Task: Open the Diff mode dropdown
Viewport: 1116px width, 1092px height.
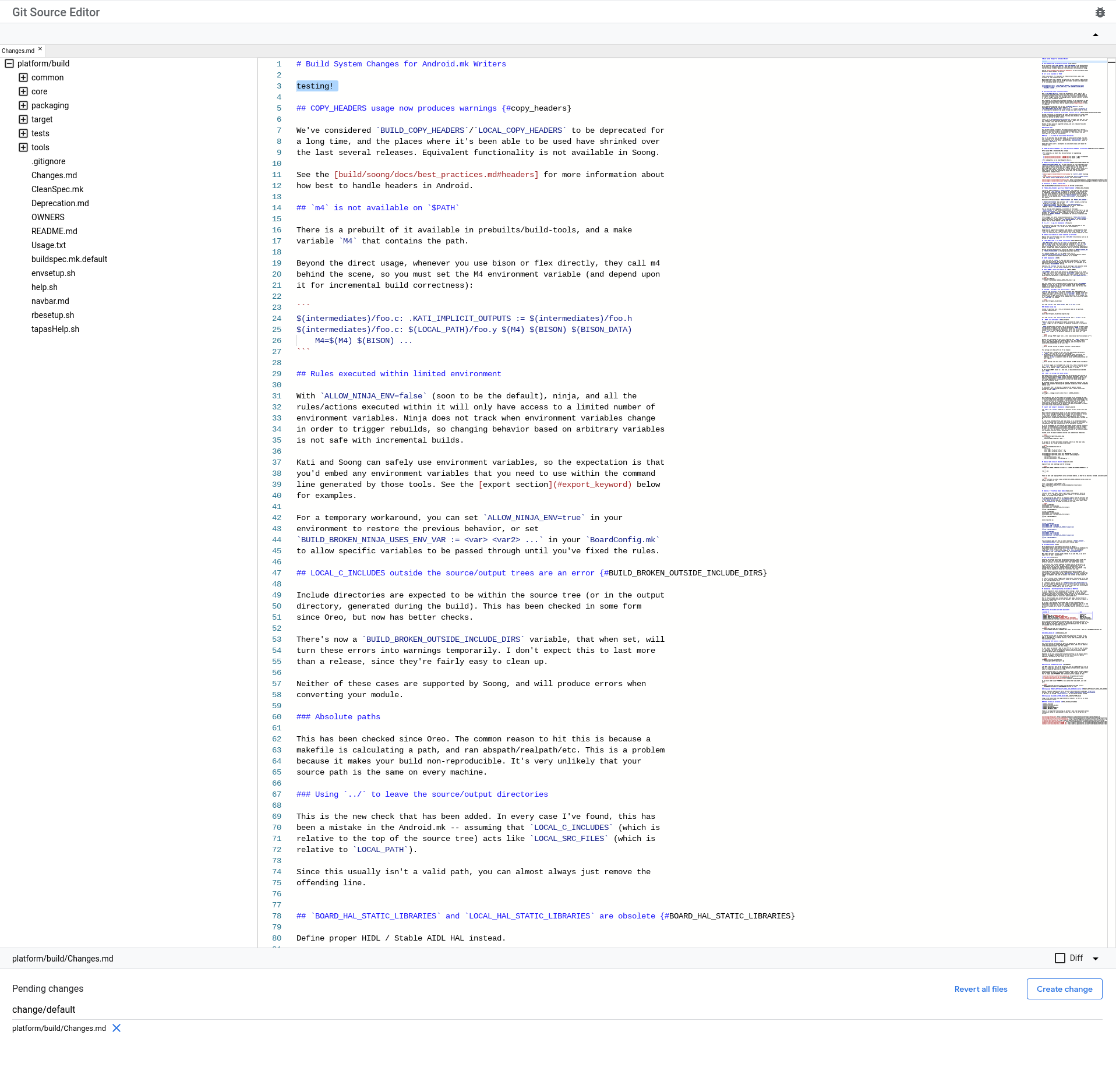Action: 1096,958
